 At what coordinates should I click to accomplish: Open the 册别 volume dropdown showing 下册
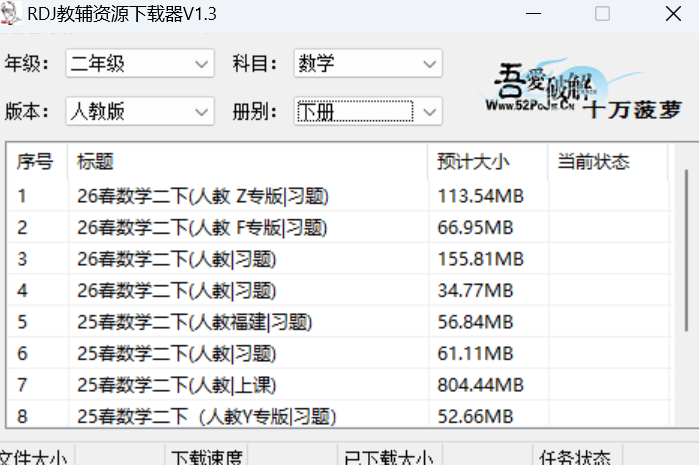368,111
